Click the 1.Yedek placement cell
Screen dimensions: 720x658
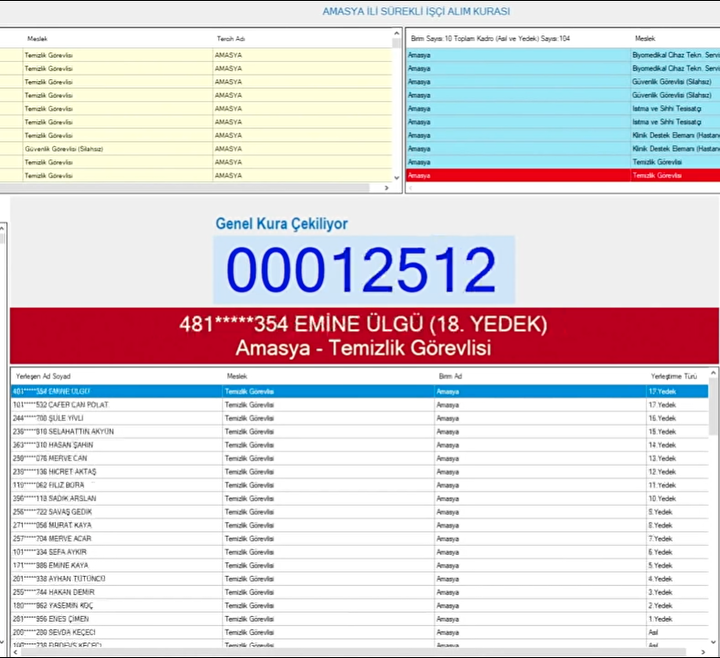pos(677,619)
